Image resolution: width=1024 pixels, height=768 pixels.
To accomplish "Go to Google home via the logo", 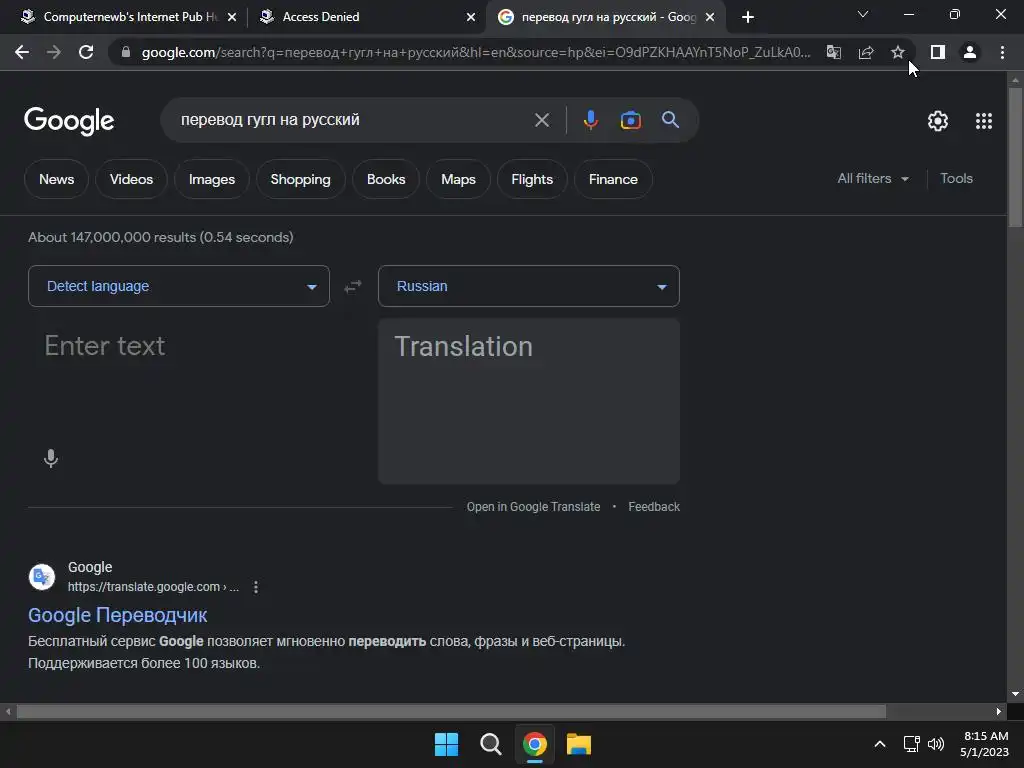I will 69,121.
